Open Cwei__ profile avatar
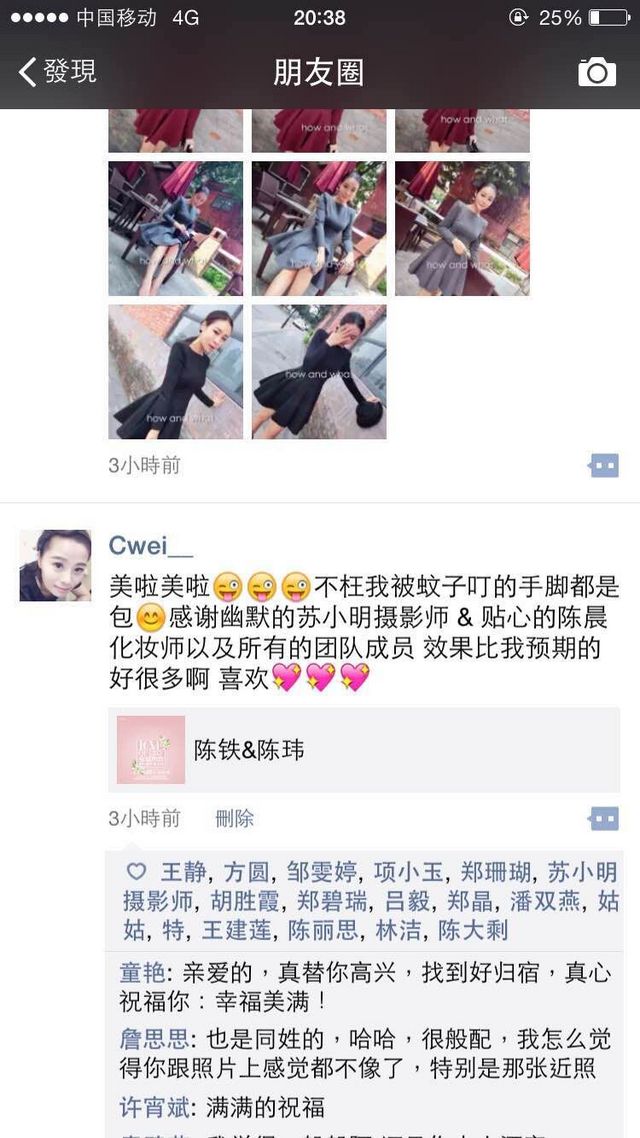The width and height of the screenshot is (640, 1138). pos(55,565)
